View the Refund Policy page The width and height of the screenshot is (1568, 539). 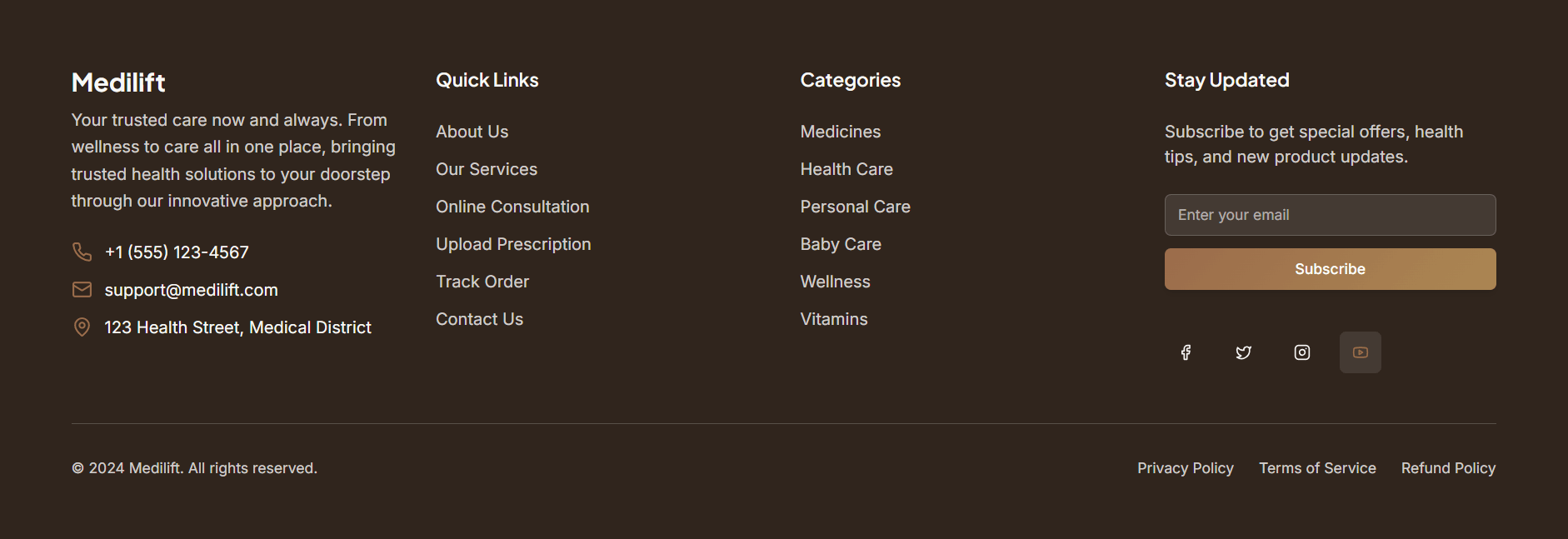pyautogui.click(x=1448, y=468)
